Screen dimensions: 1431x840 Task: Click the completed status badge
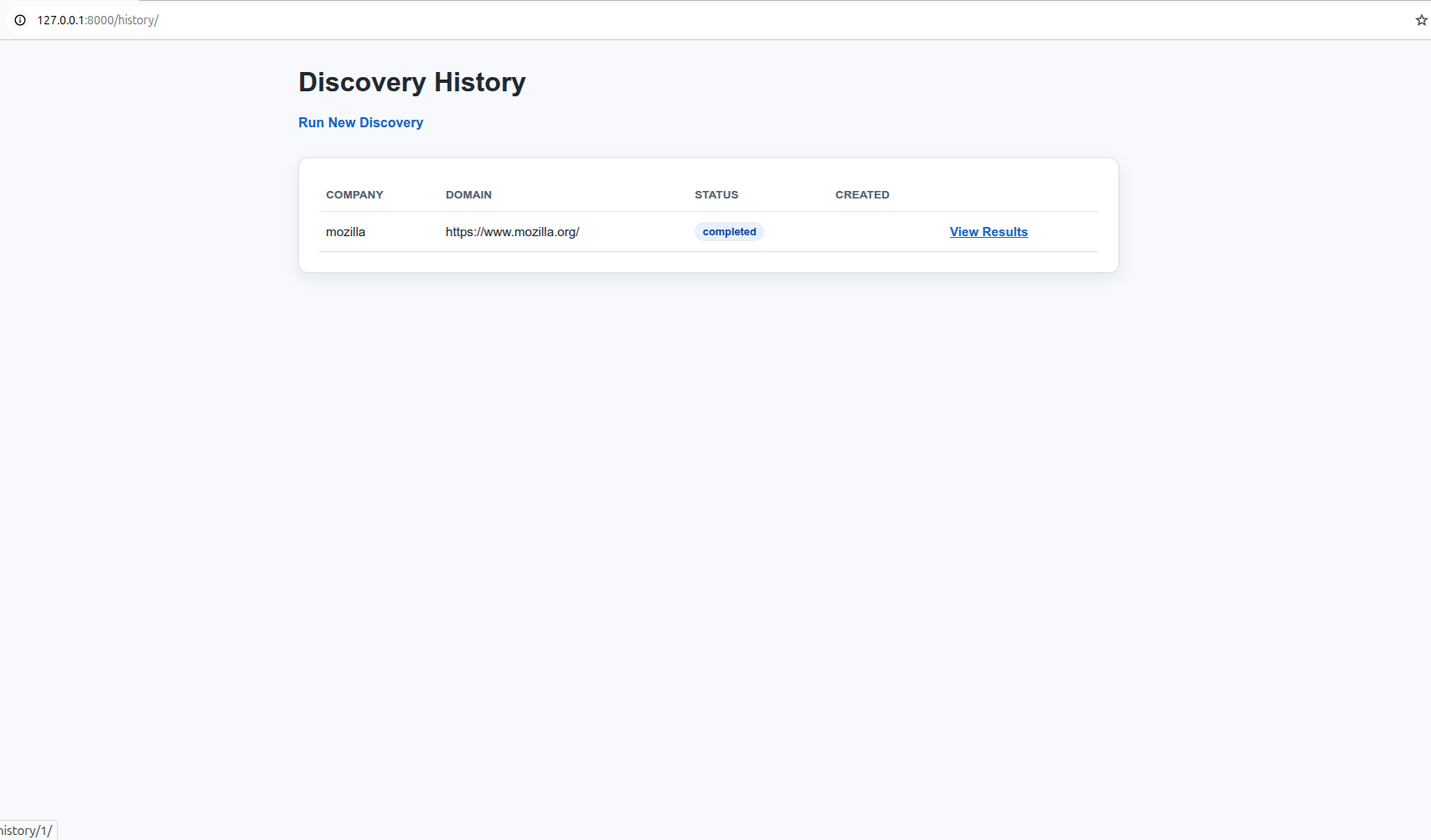coord(729,232)
